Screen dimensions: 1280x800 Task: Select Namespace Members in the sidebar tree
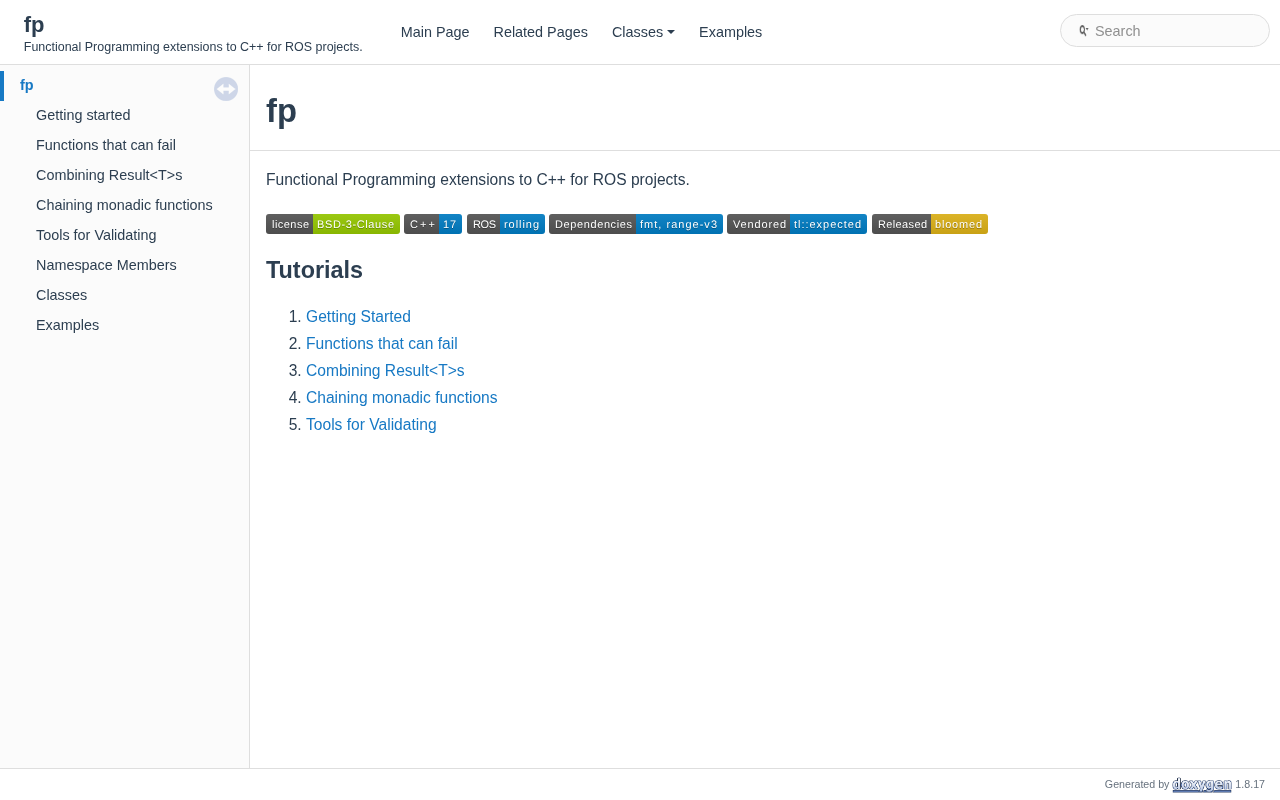click(106, 265)
